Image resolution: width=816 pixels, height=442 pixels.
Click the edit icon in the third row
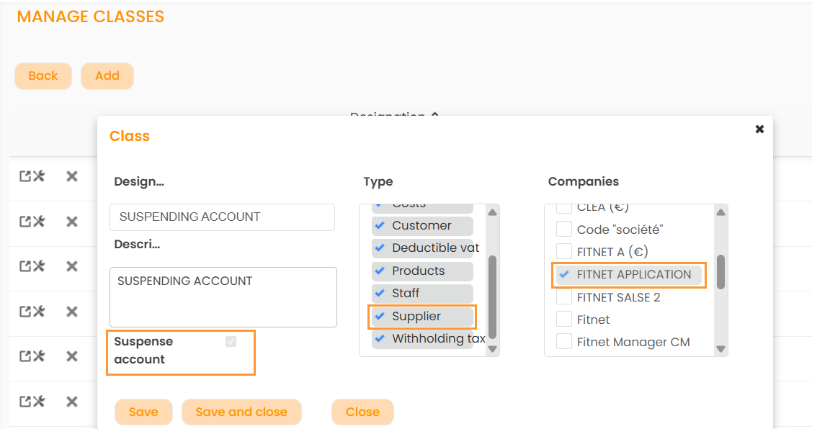[x=32, y=266]
